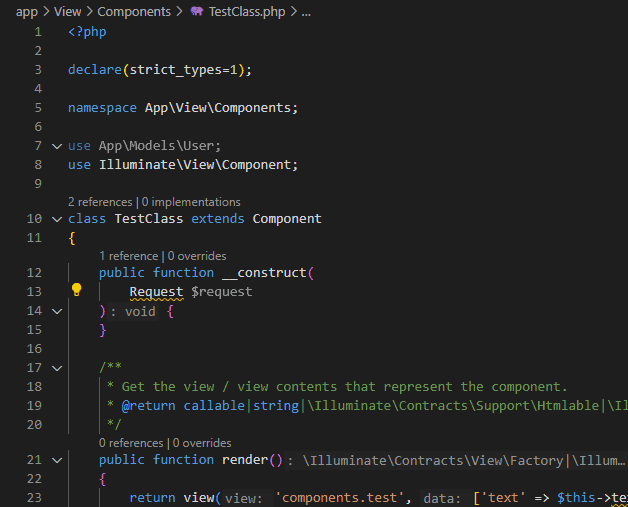628x507 pixels.
Task: Show the 2 references code lens for TestClass
Action: click(100, 202)
